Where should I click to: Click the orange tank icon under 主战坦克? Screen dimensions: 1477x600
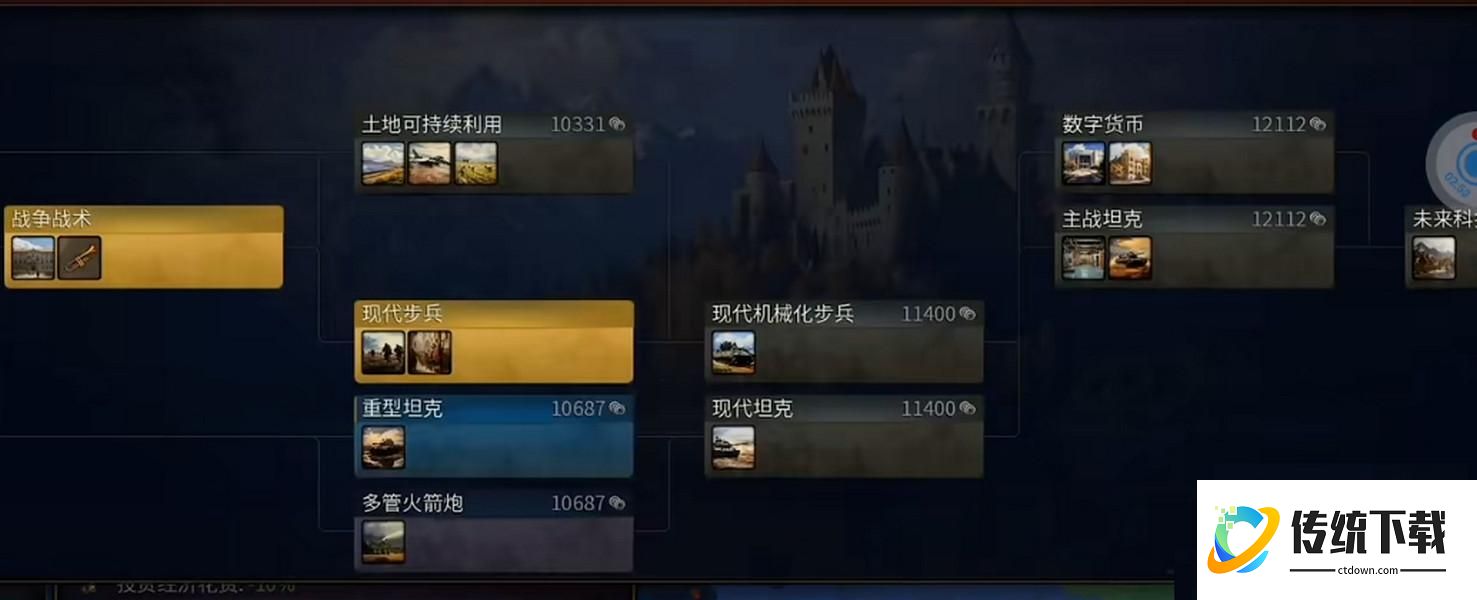coord(1130,258)
